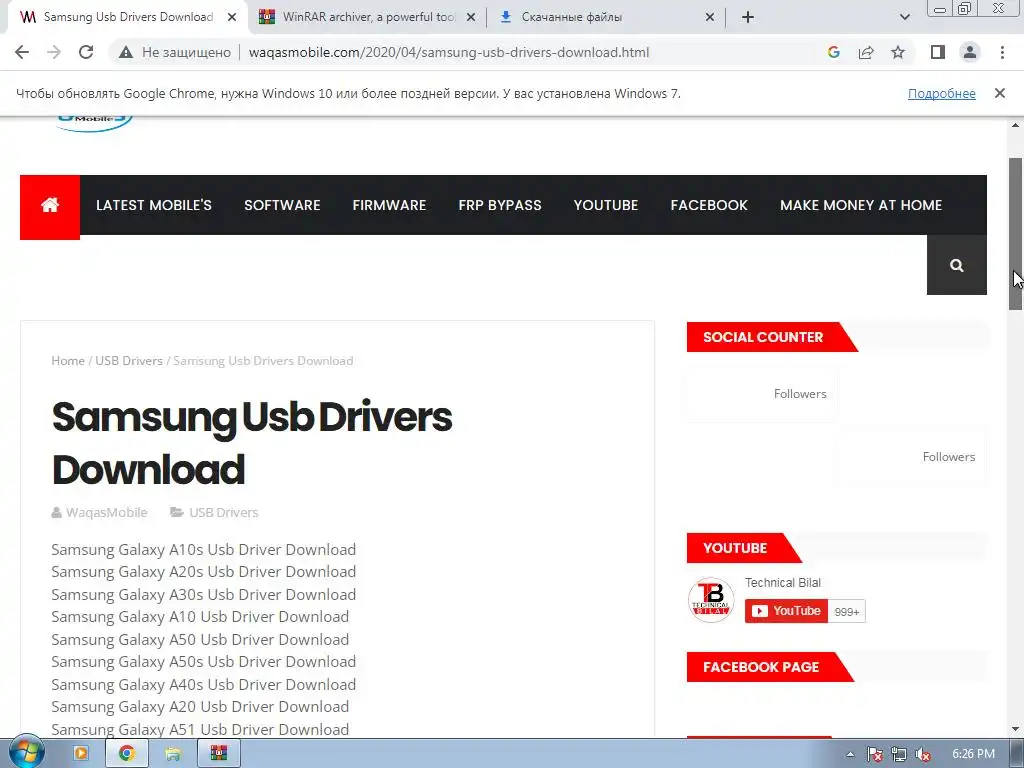The height and width of the screenshot is (768, 1024).
Task: Open WaqasMobile author link
Action: point(106,513)
